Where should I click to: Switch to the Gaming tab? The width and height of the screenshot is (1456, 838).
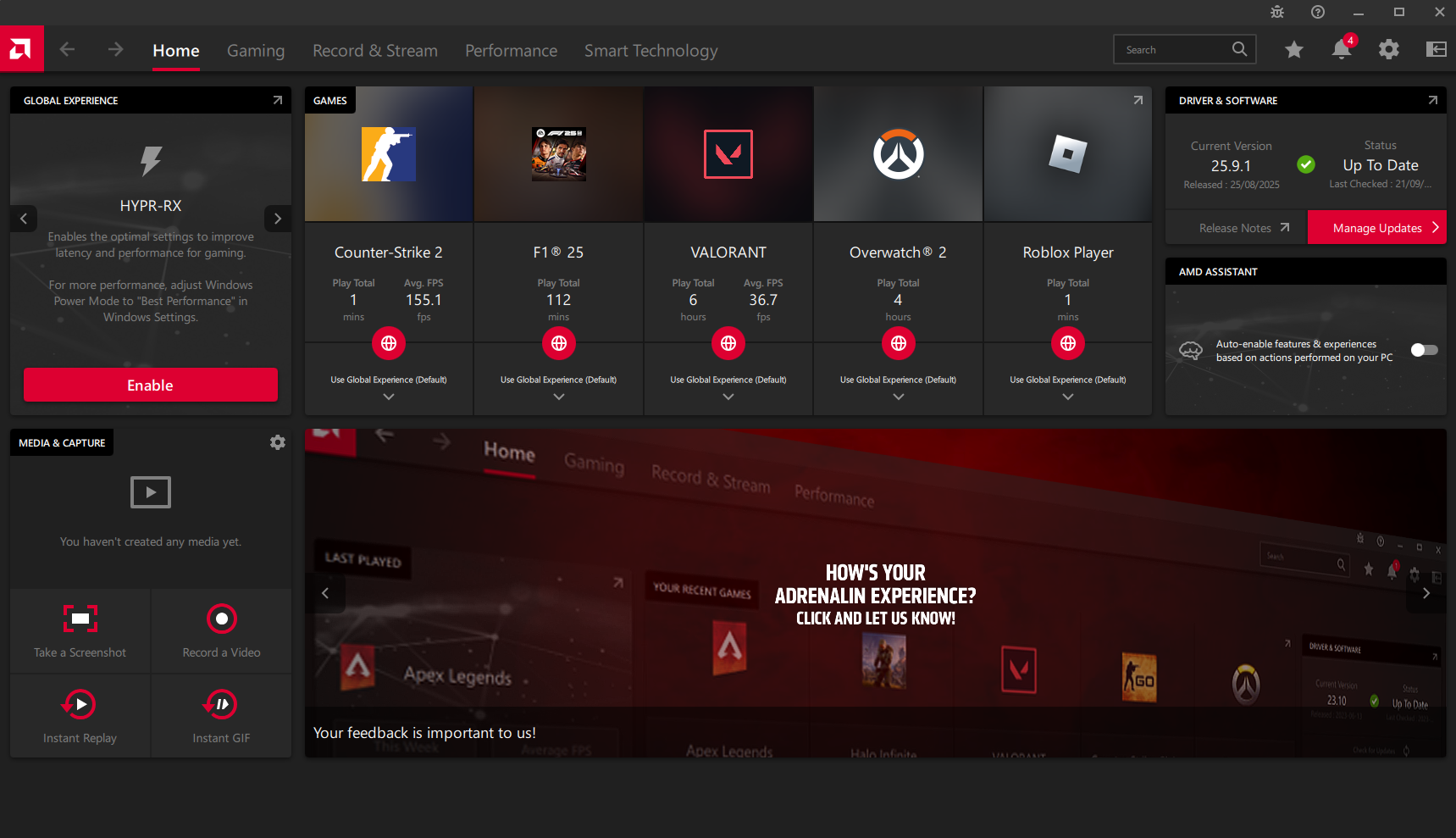[x=256, y=51]
